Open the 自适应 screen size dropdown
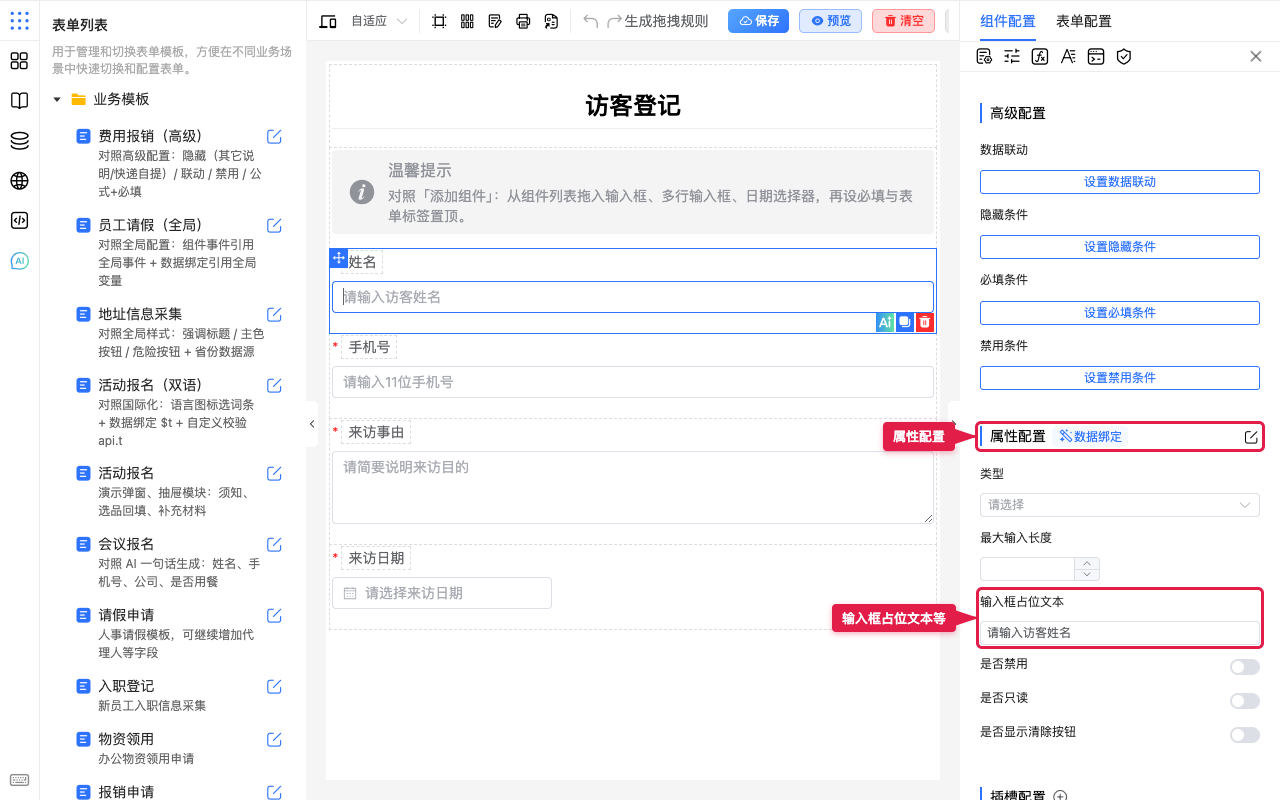Screen dimensions: 1280x800 coord(378,21)
